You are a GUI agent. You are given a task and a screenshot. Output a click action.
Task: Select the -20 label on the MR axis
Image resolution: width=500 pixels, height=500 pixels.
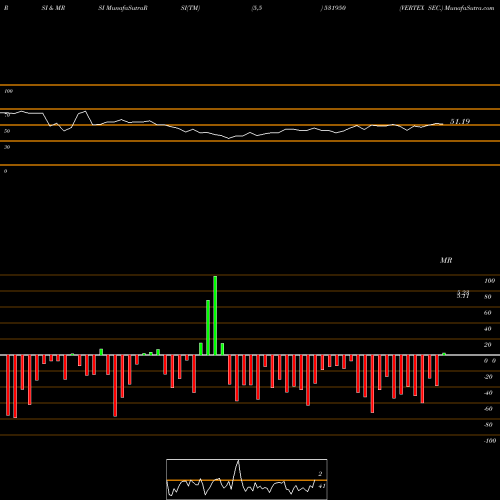(488, 377)
